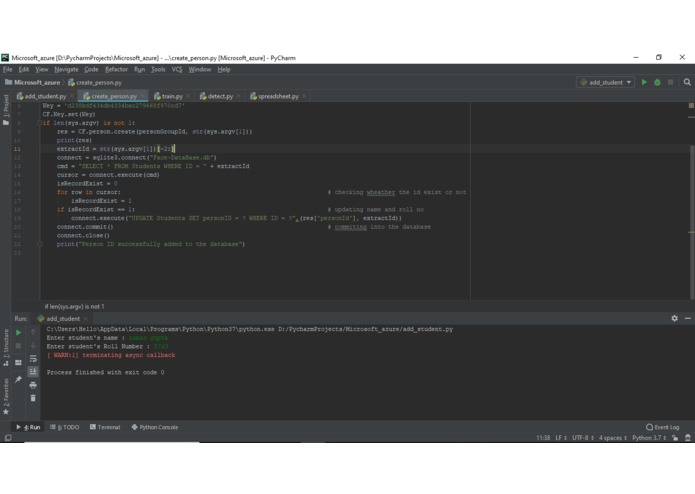Open the Run menu
695x494 pixels.
(x=139, y=70)
